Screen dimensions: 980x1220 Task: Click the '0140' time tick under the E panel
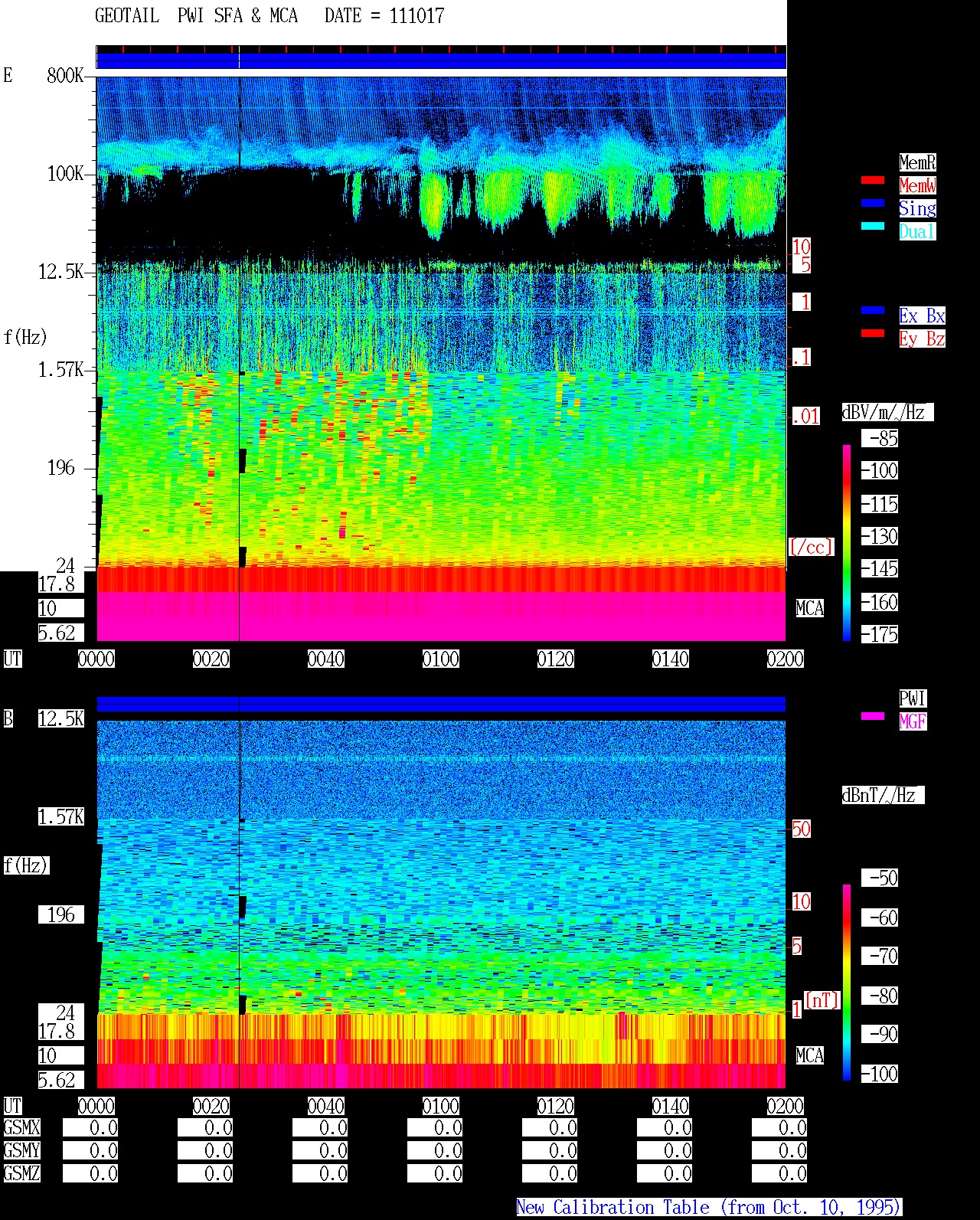pyautogui.click(x=671, y=659)
